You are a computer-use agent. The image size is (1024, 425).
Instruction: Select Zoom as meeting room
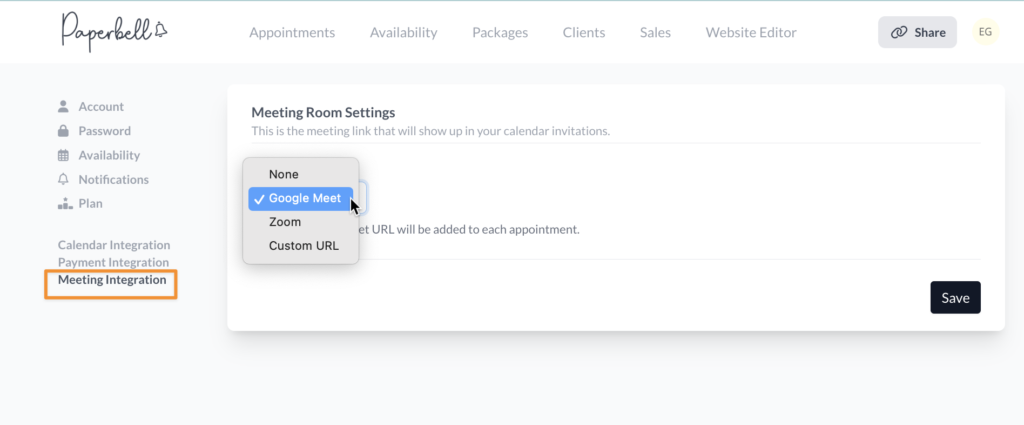click(285, 222)
